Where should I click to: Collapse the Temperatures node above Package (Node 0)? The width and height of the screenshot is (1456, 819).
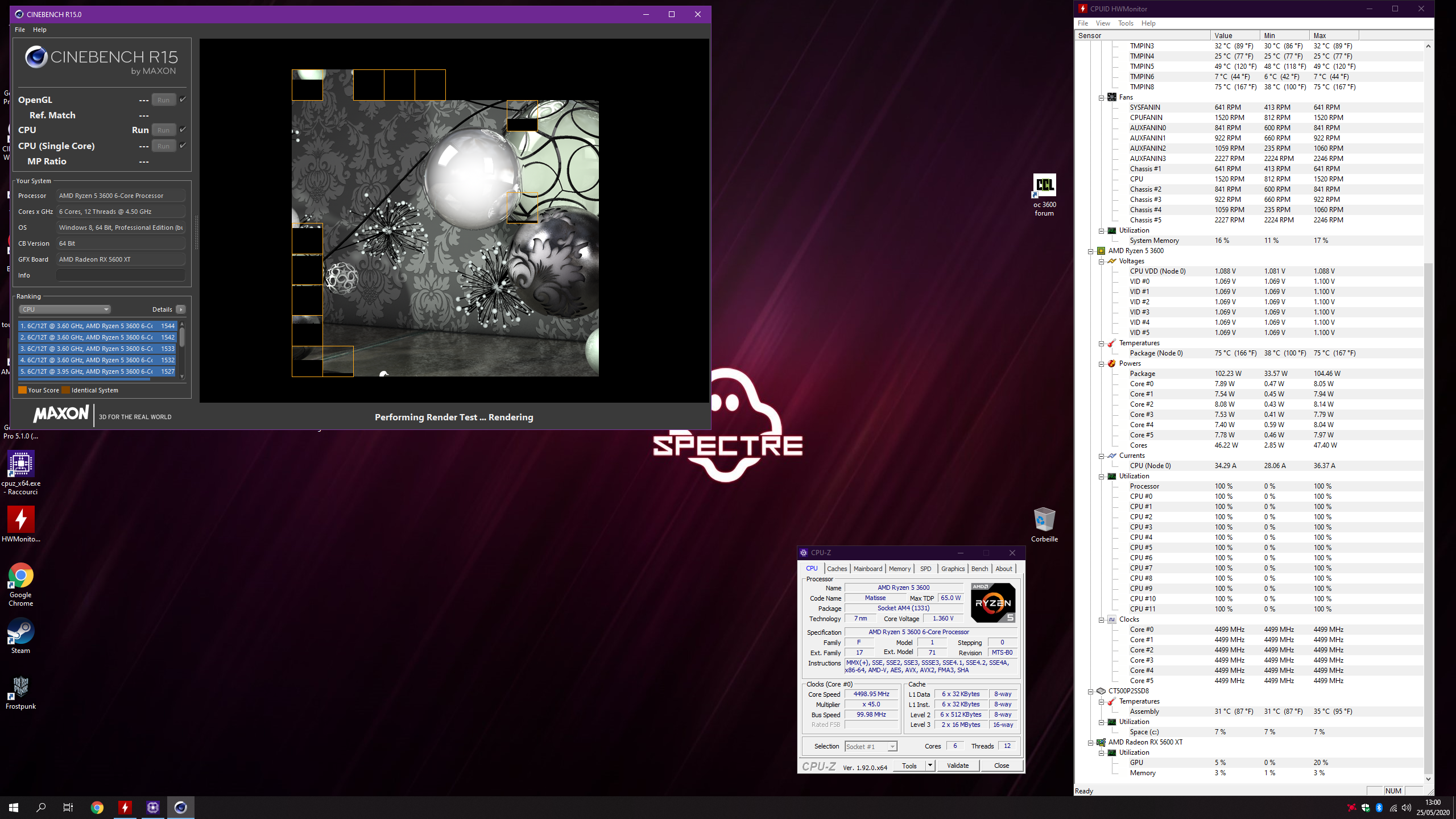pos(1101,344)
